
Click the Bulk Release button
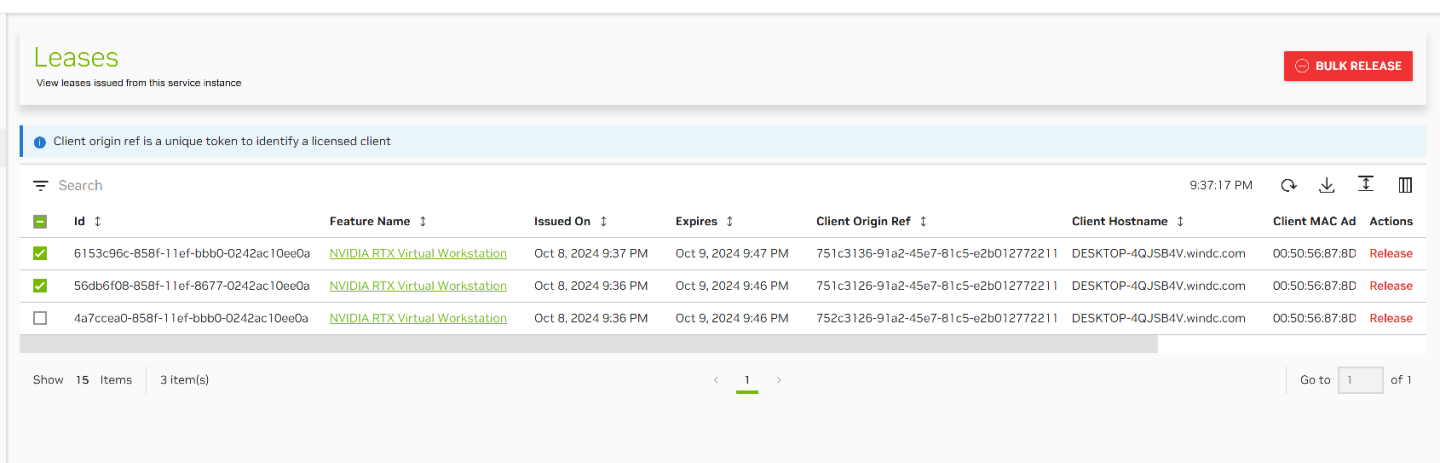click(1348, 66)
